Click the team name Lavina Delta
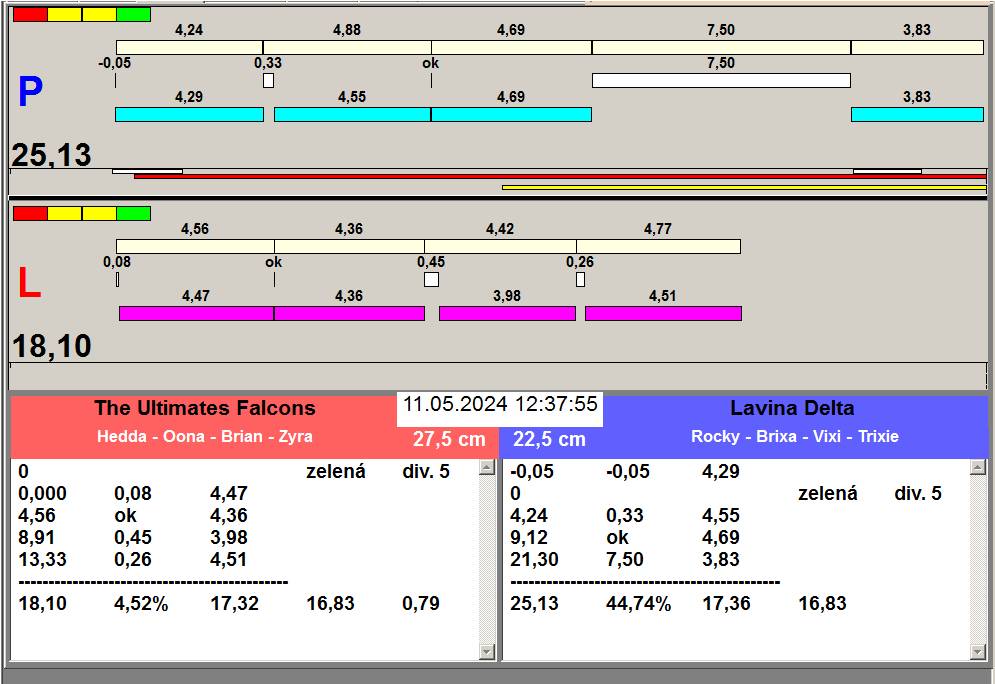Screen dimensions: 995x684 click(792, 408)
